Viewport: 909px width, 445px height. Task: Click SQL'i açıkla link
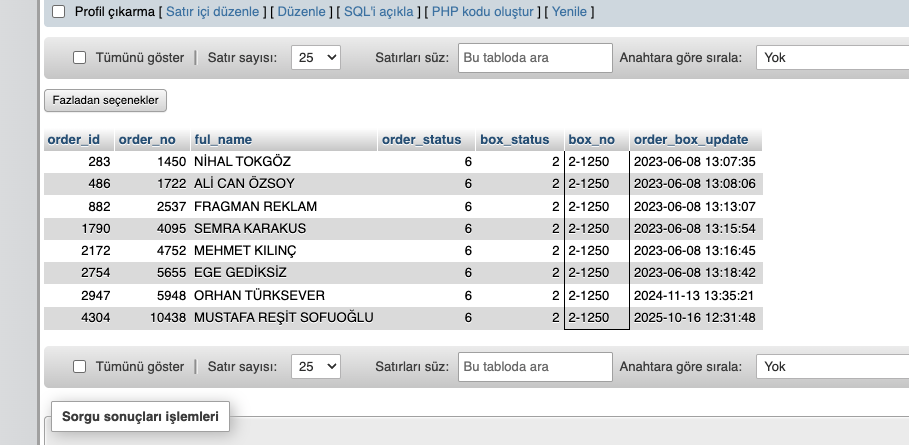(379, 12)
